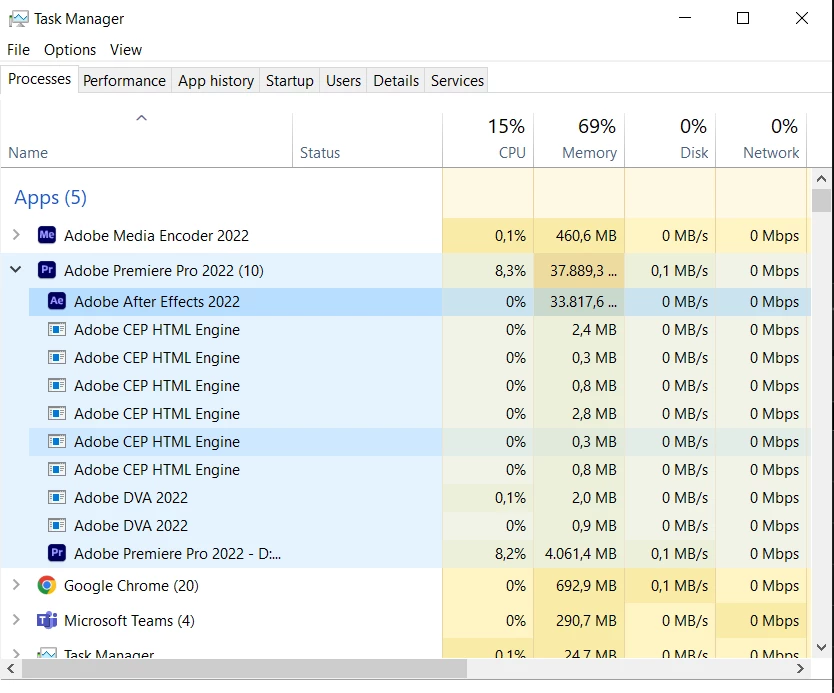Sort by Disk usage column
The height and width of the screenshot is (693, 834).
pos(670,140)
